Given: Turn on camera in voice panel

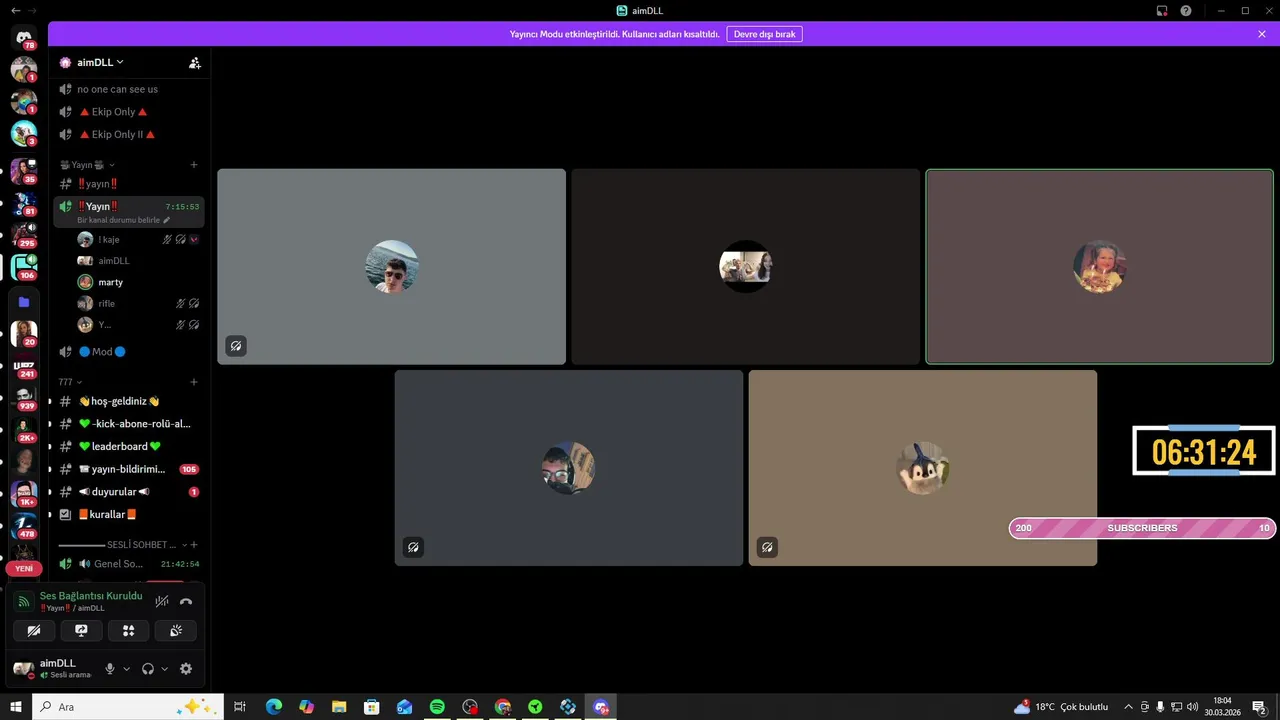Looking at the screenshot, I should pyautogui.click(x=34, y=631).
